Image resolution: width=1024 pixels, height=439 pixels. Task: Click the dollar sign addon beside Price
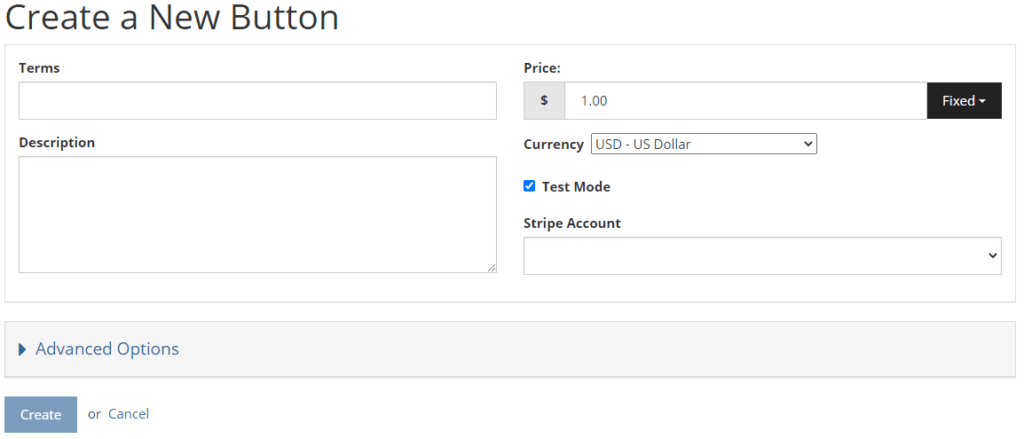click(544, 101)
